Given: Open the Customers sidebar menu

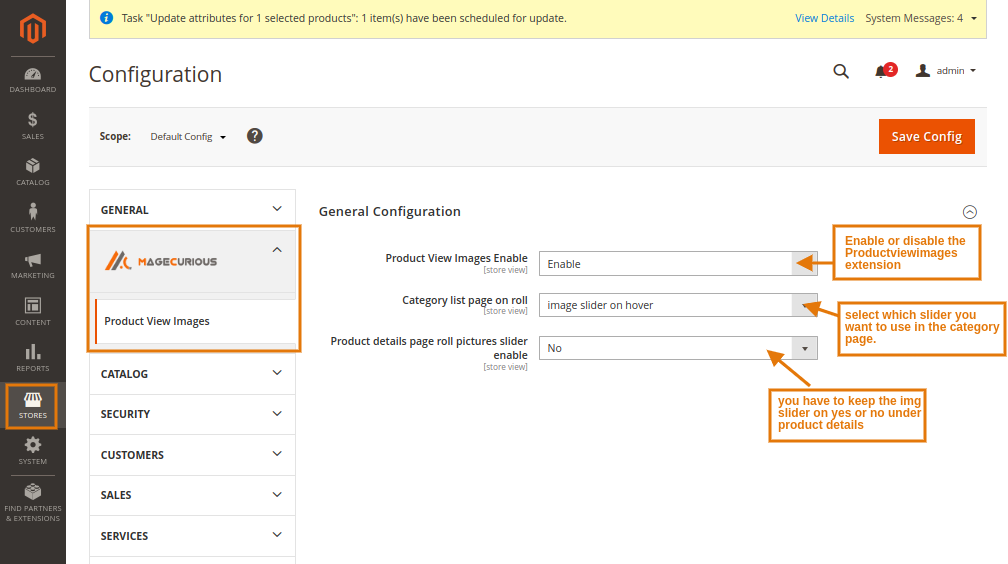Looking at the screenshot, I should 33,218.
